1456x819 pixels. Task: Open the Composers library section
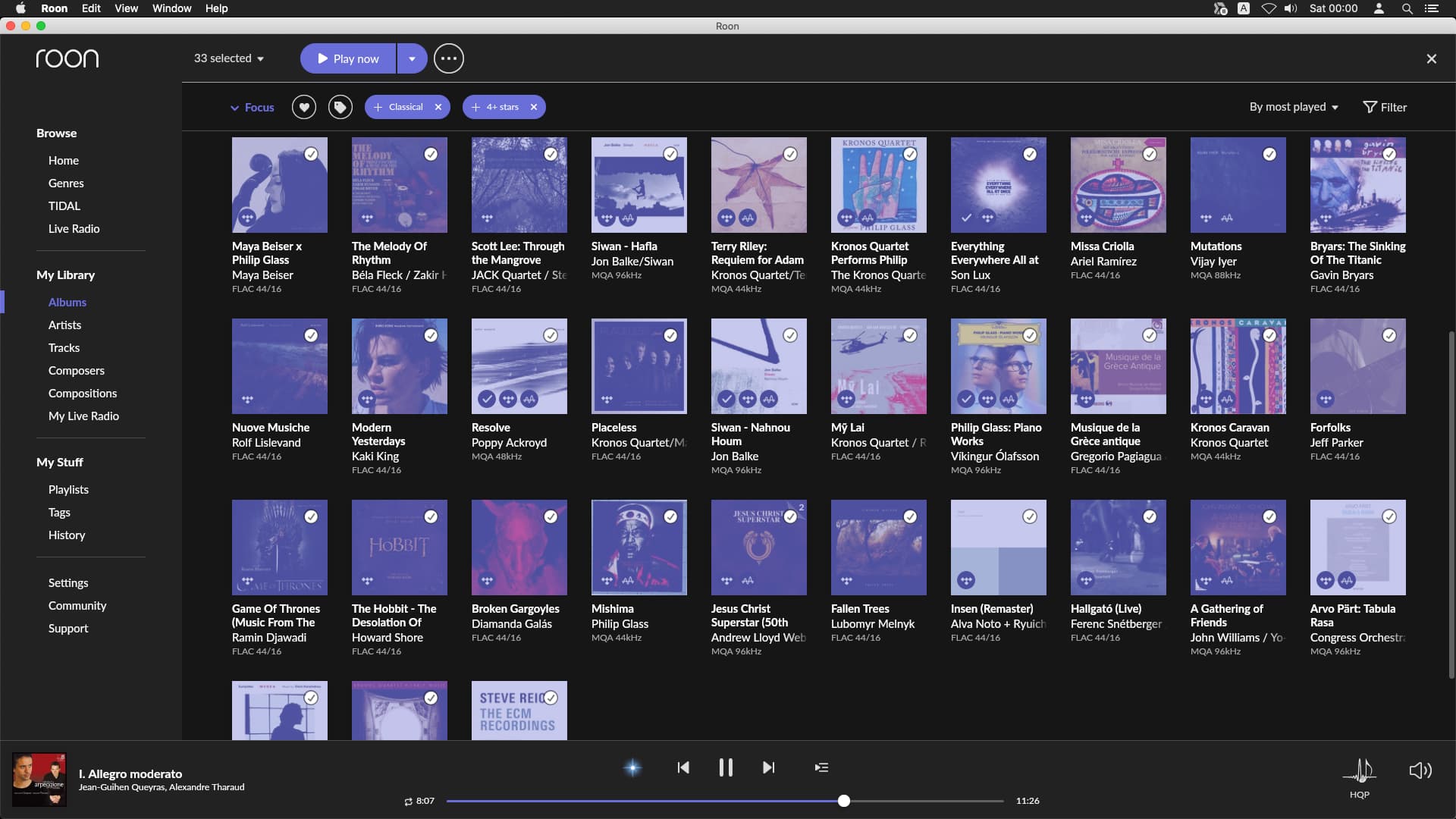77,371
